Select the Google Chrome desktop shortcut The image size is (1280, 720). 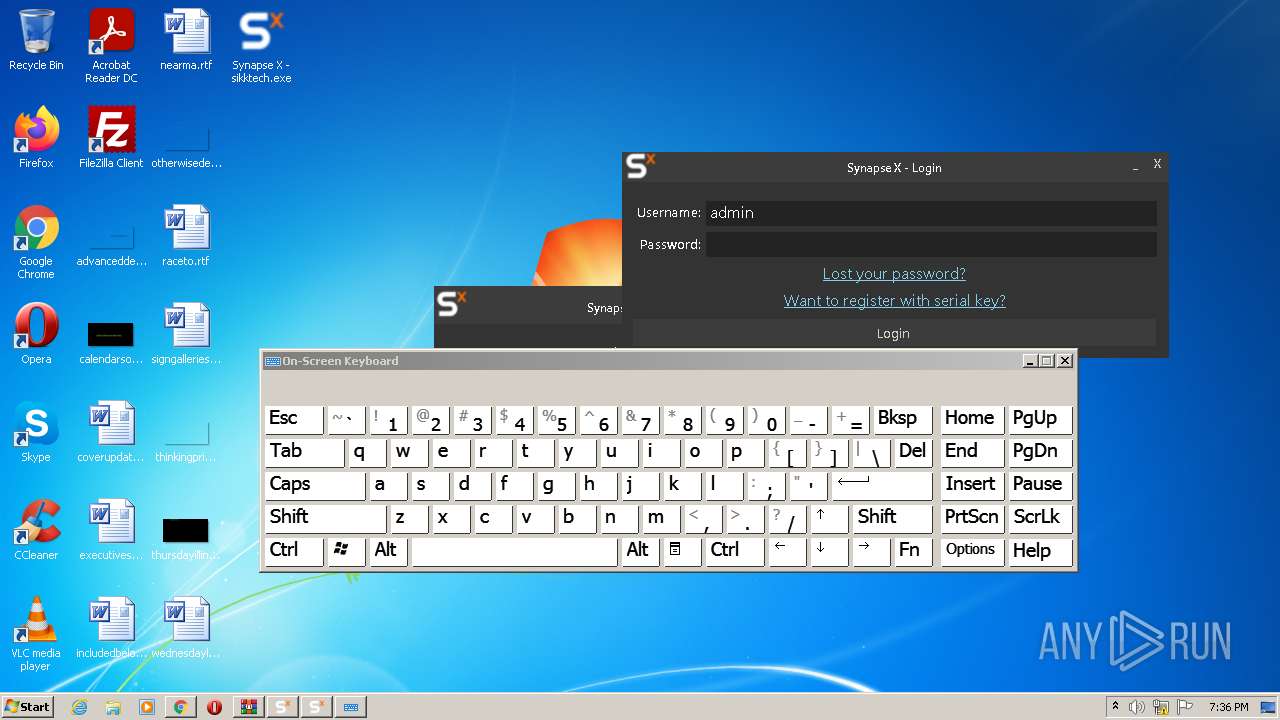click(36, 242)
